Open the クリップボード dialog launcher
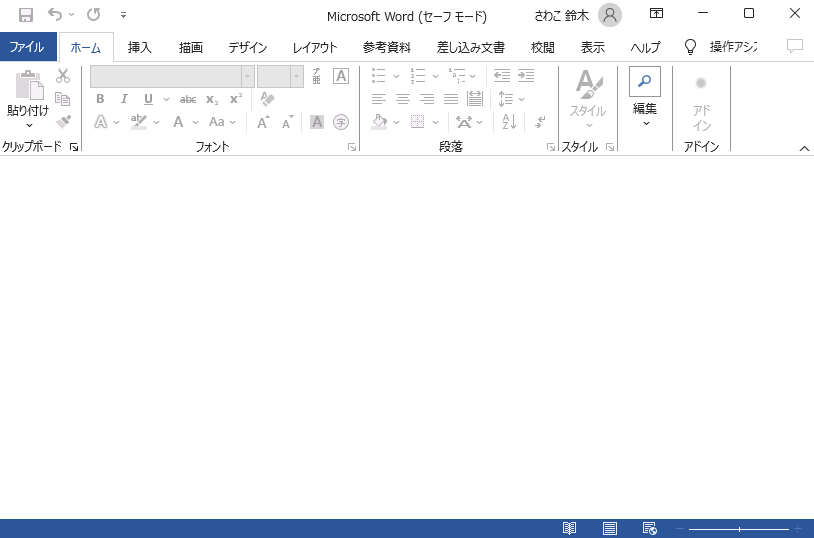The image size is (814, 538). 74,147
